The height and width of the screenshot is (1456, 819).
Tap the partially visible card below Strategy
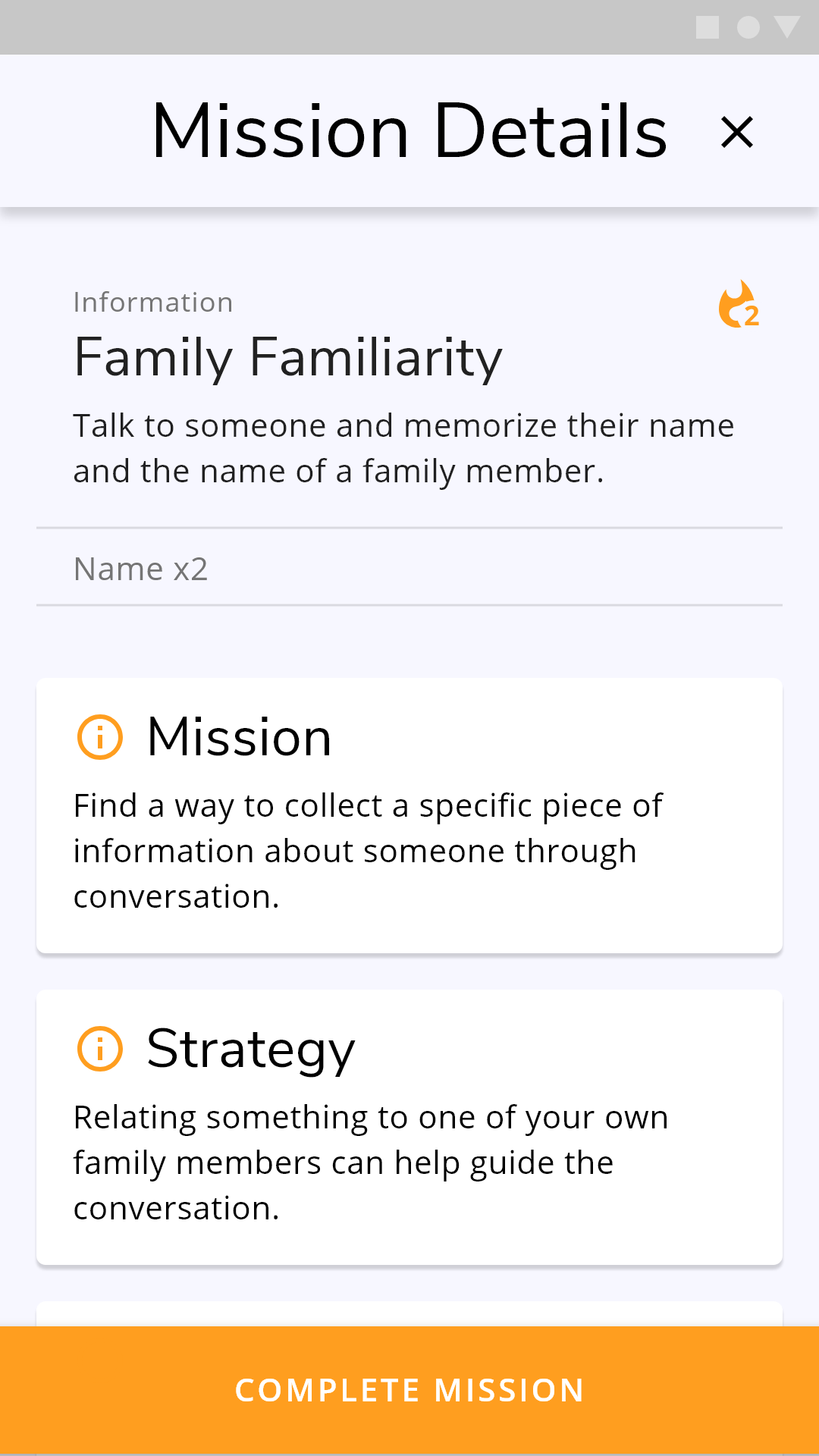pyautogui.click(x=409, y=1314)
